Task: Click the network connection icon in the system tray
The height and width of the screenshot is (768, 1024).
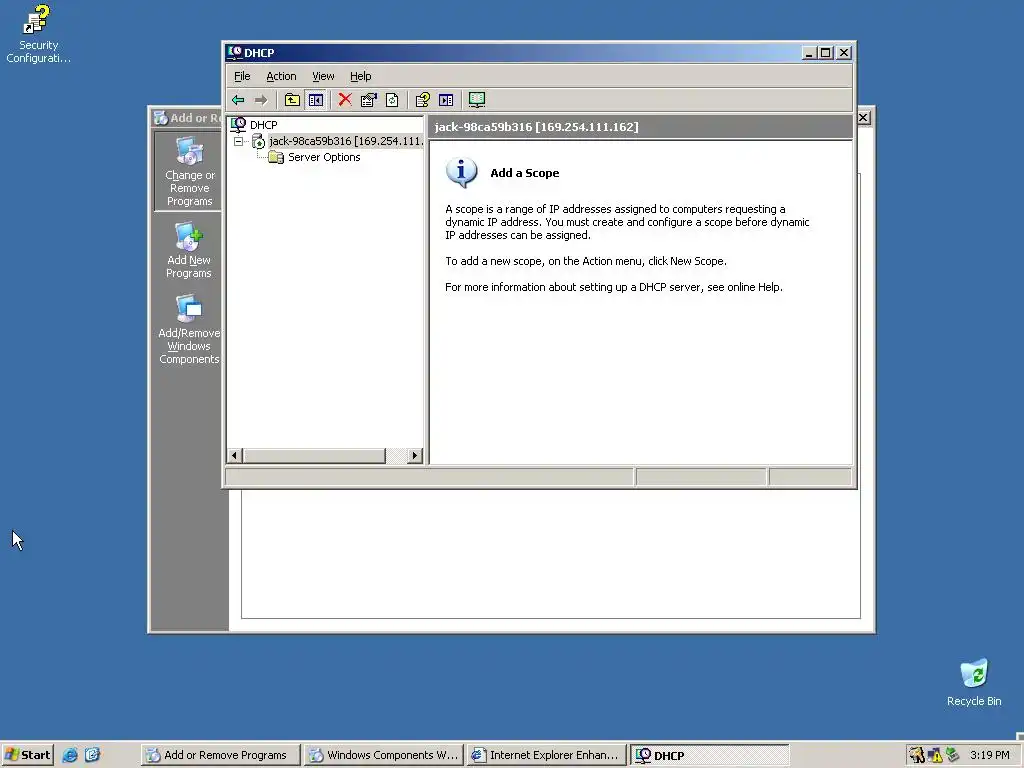Action: coord(953,755)
